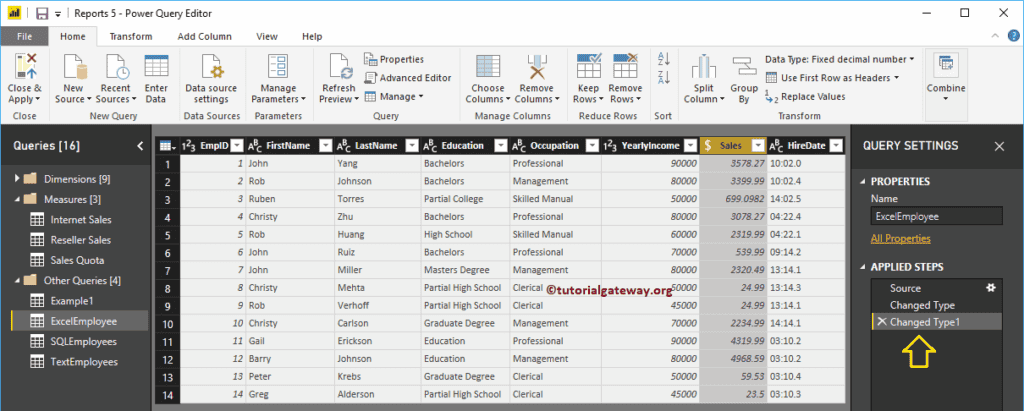This screenshot has width=1024, height=411.
Task: Delete the Changed Type1 step
Action: [882, 321]
